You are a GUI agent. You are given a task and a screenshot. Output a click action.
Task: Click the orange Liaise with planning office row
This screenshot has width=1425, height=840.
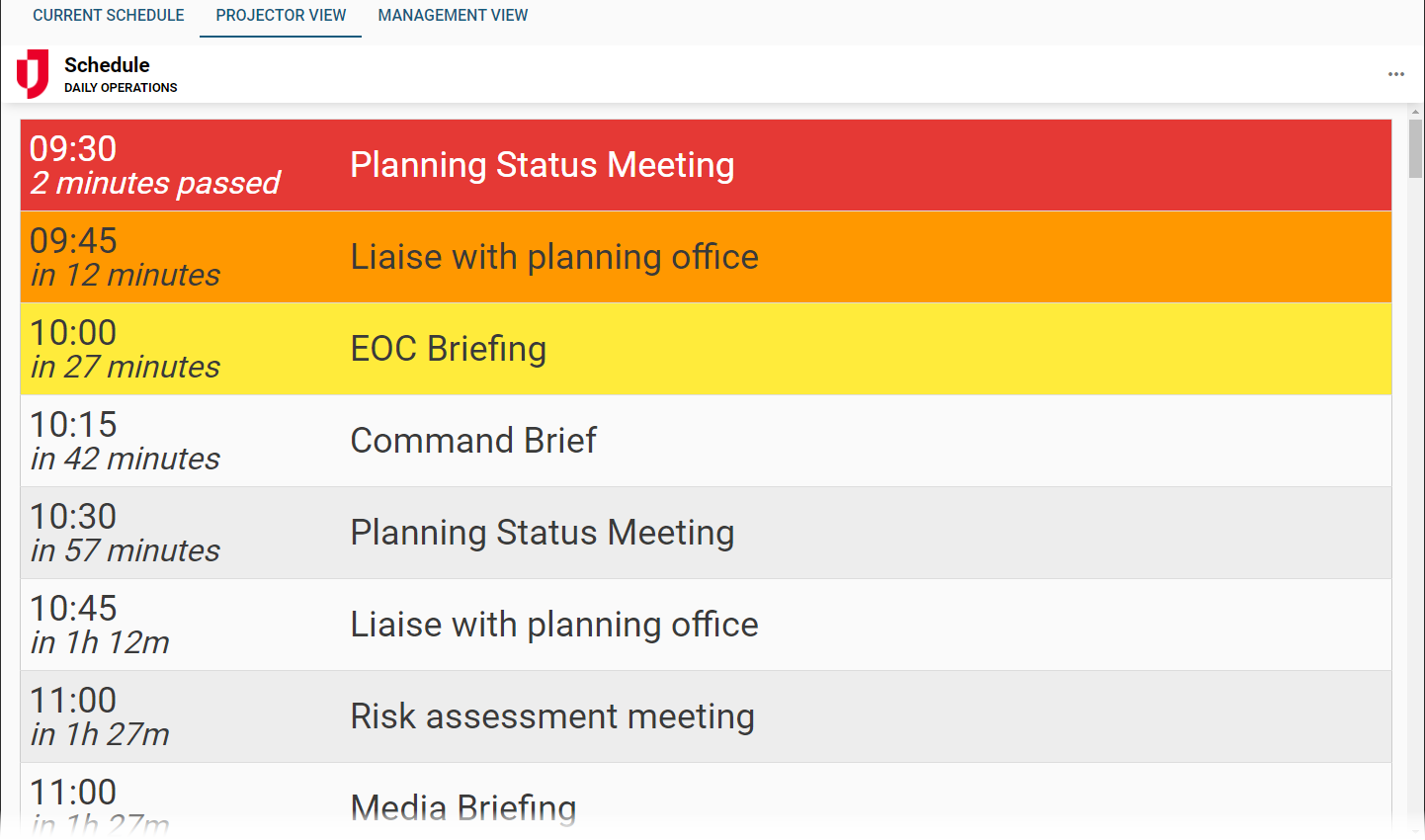pyautogui.click(x=706, y=257)
